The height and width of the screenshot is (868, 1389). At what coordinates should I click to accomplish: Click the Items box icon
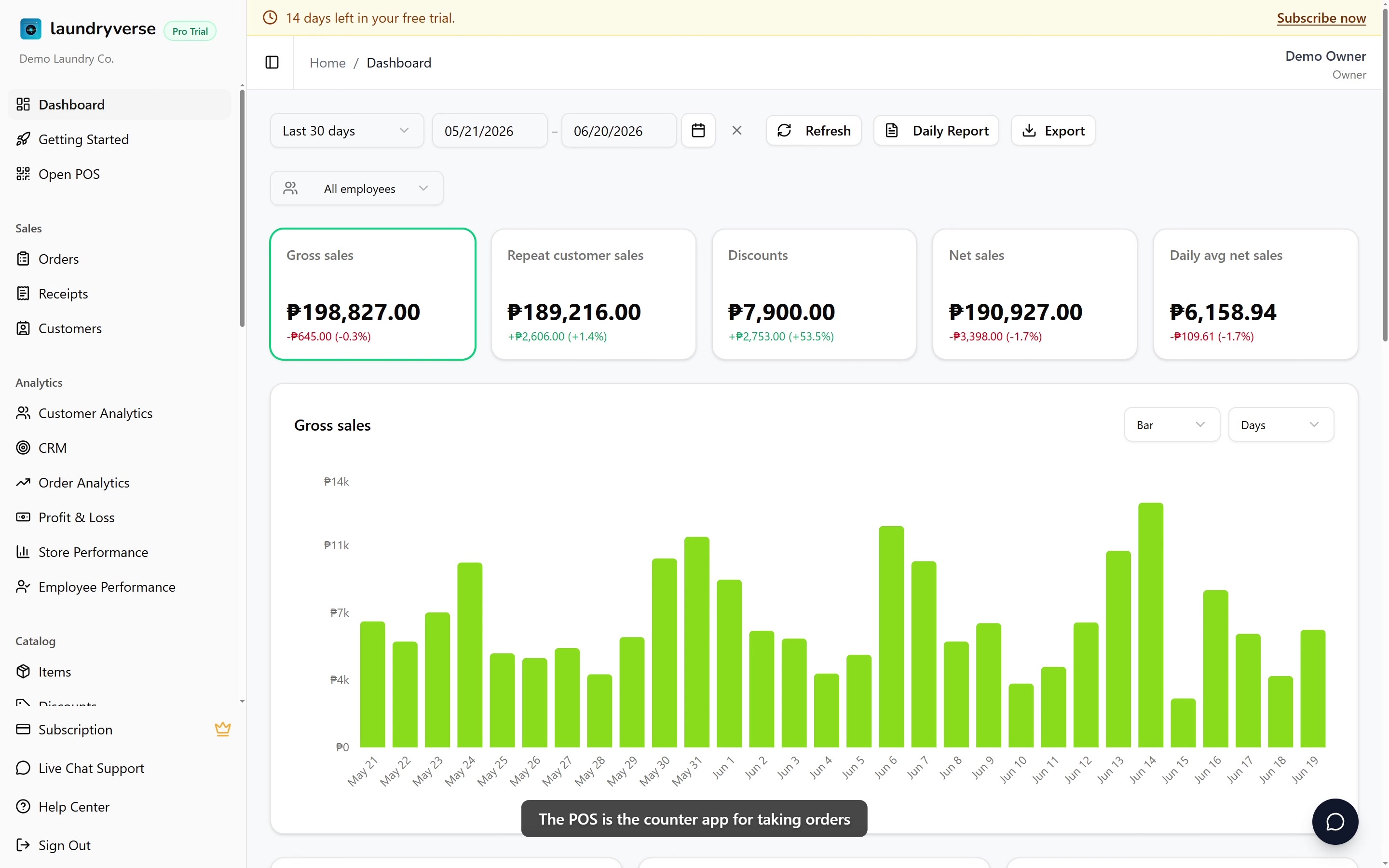tap(23, 672)
